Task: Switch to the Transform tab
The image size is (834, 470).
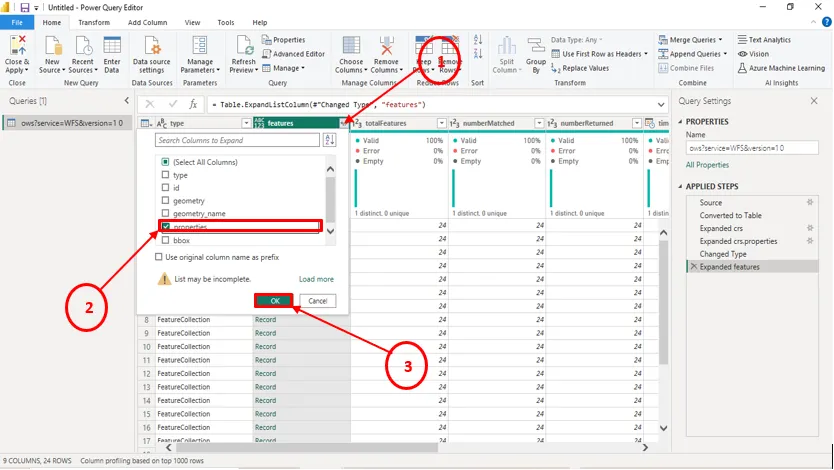Action: pyautogui.click(x=94, y=22)
